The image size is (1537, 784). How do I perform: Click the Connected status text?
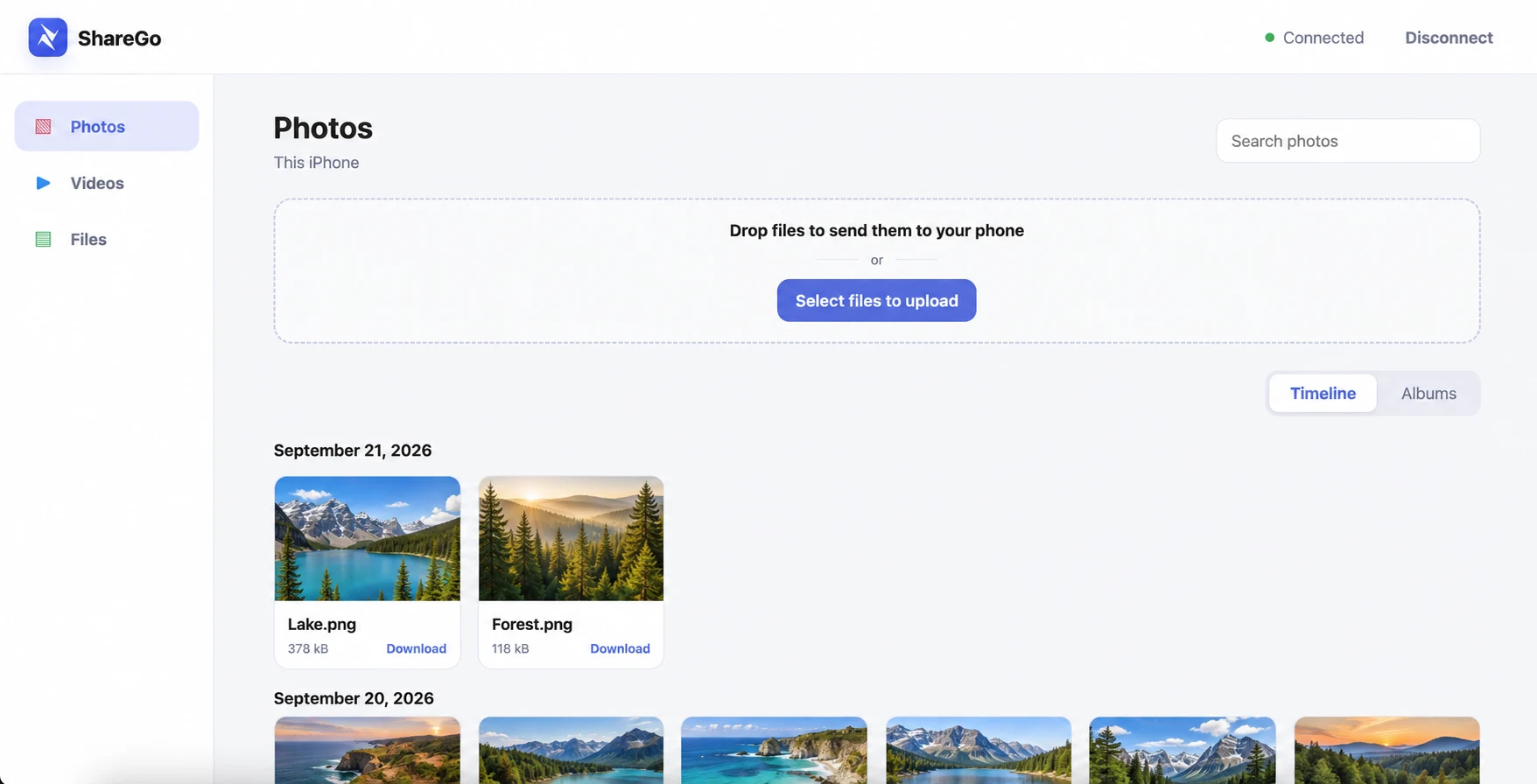[1323, 38]
